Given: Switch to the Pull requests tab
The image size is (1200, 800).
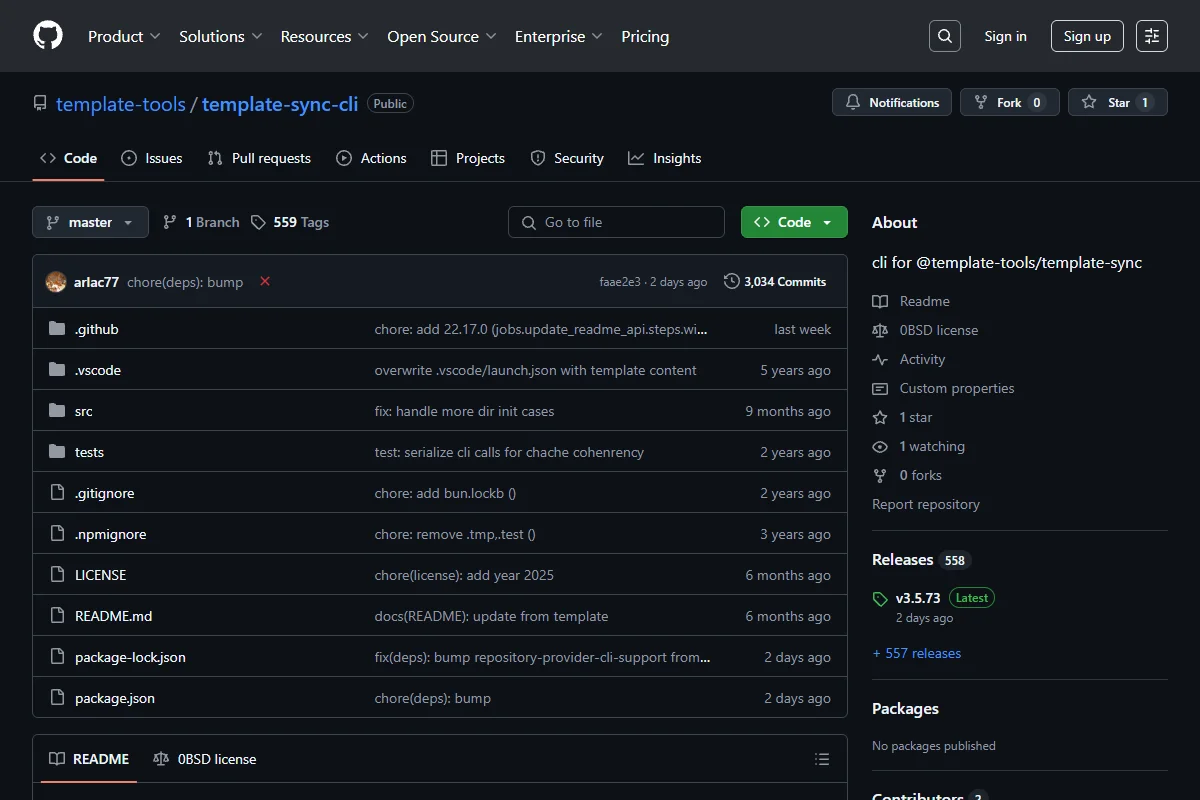Looking at the screenshot, I should 259,158.
